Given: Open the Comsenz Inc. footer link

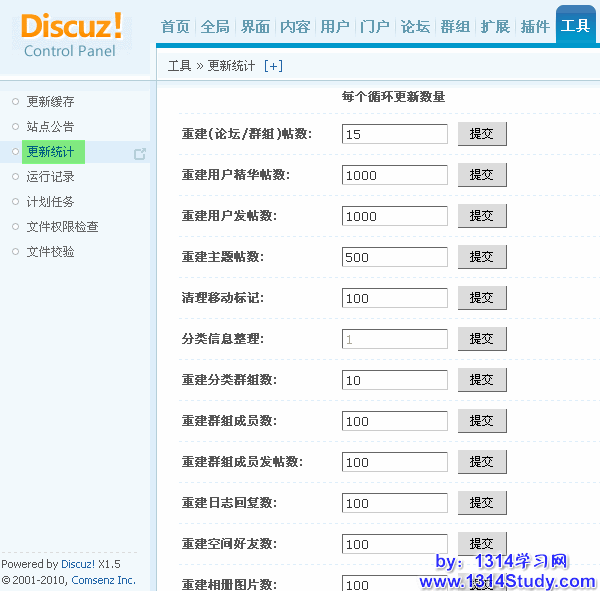Looking at the screenshot, I should (103, 580).
